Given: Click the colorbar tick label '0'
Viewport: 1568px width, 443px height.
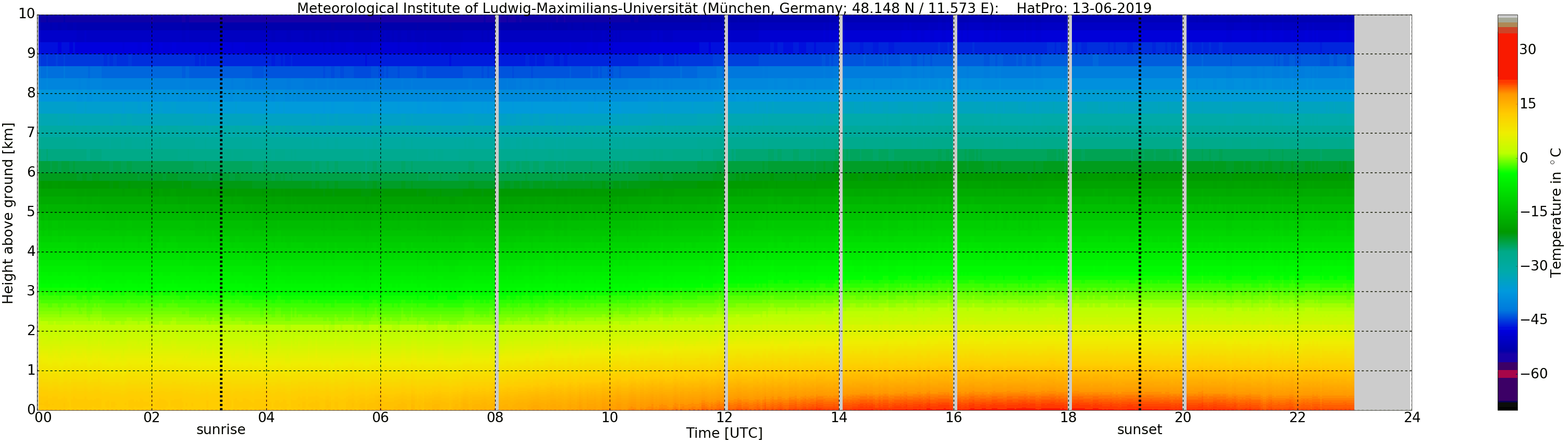Looking at the screenshot, I should [1524, 157].
